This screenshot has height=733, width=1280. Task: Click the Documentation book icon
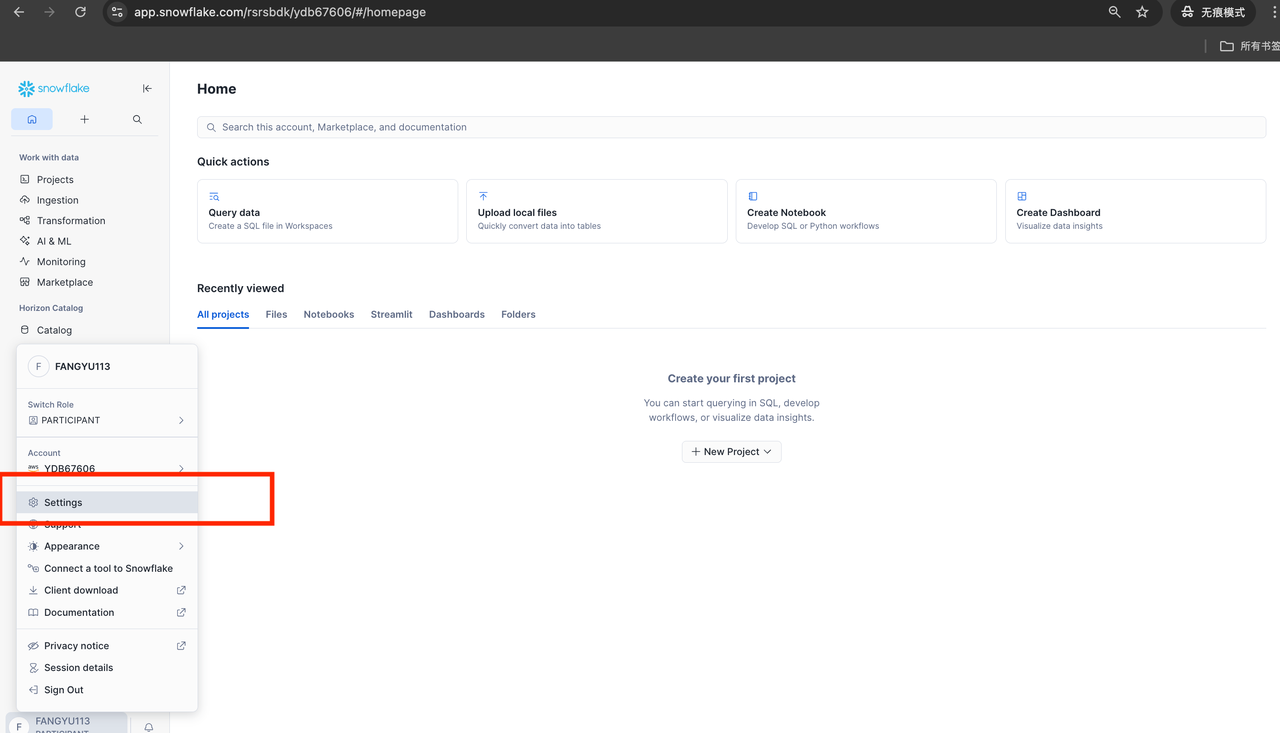pyautogui.click(x=33, y=612)
